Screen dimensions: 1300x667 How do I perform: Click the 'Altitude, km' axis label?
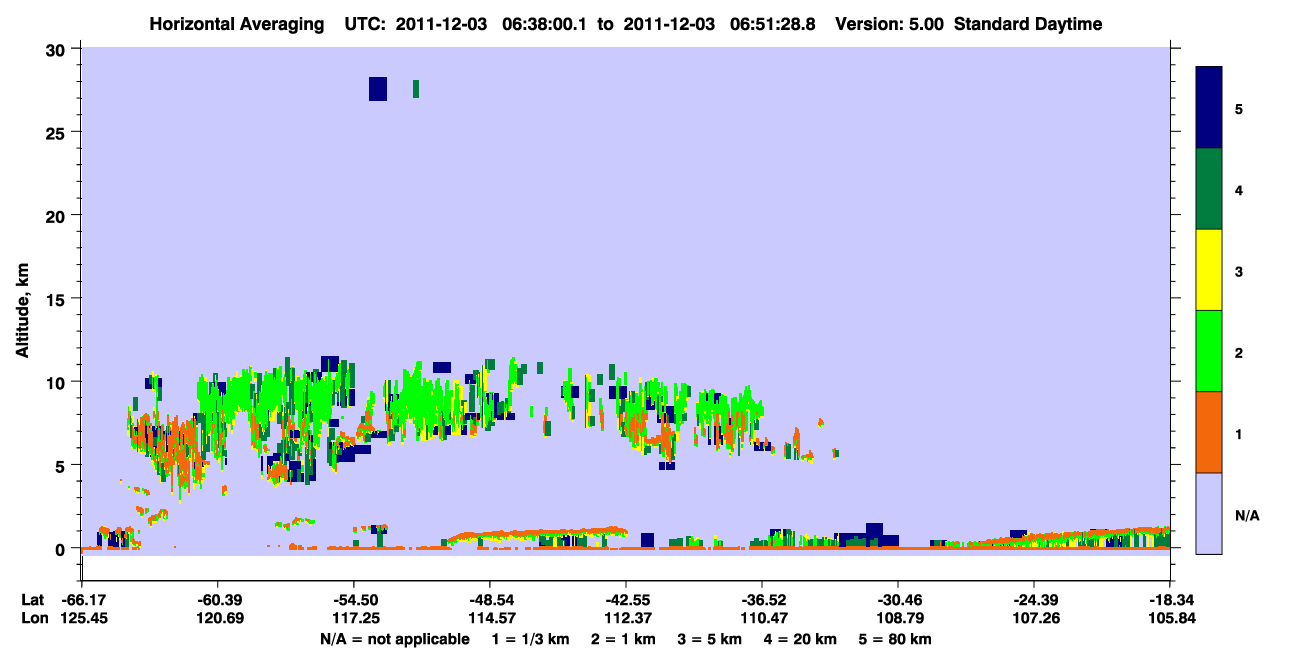click(22, 309)
